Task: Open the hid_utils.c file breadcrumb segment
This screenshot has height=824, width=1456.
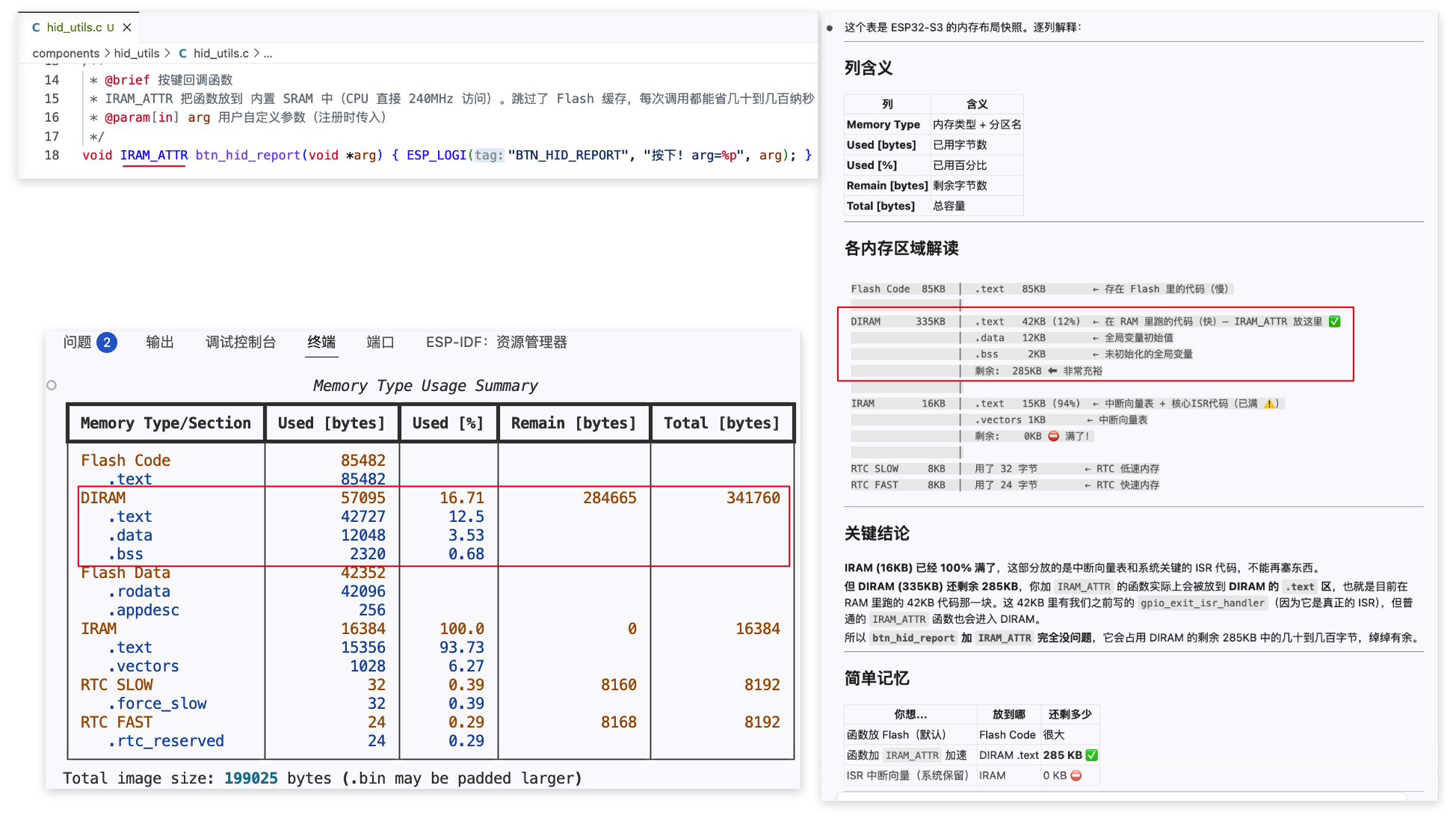Action: click(221, 53)
